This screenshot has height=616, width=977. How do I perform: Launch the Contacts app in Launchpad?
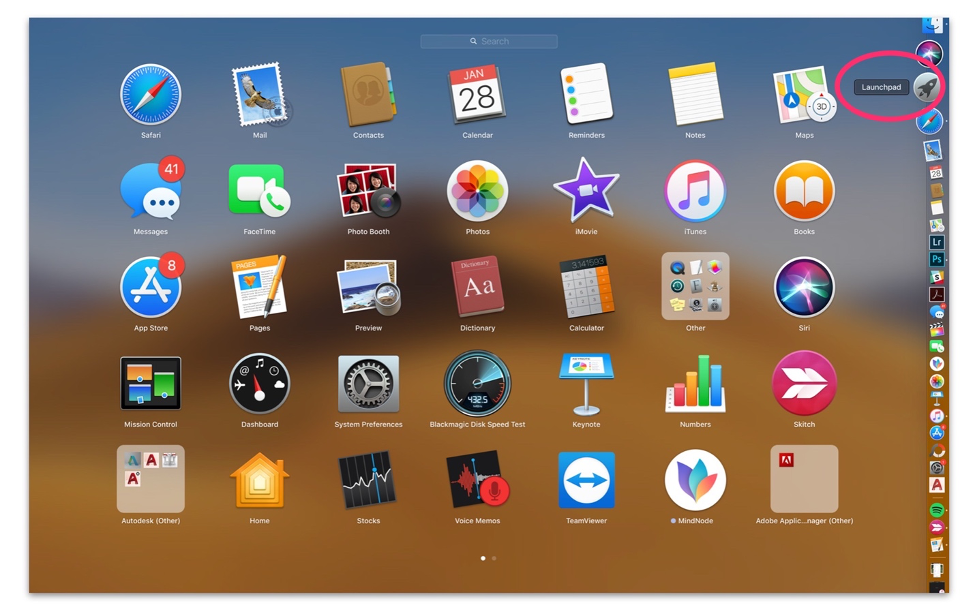[368, 95]
